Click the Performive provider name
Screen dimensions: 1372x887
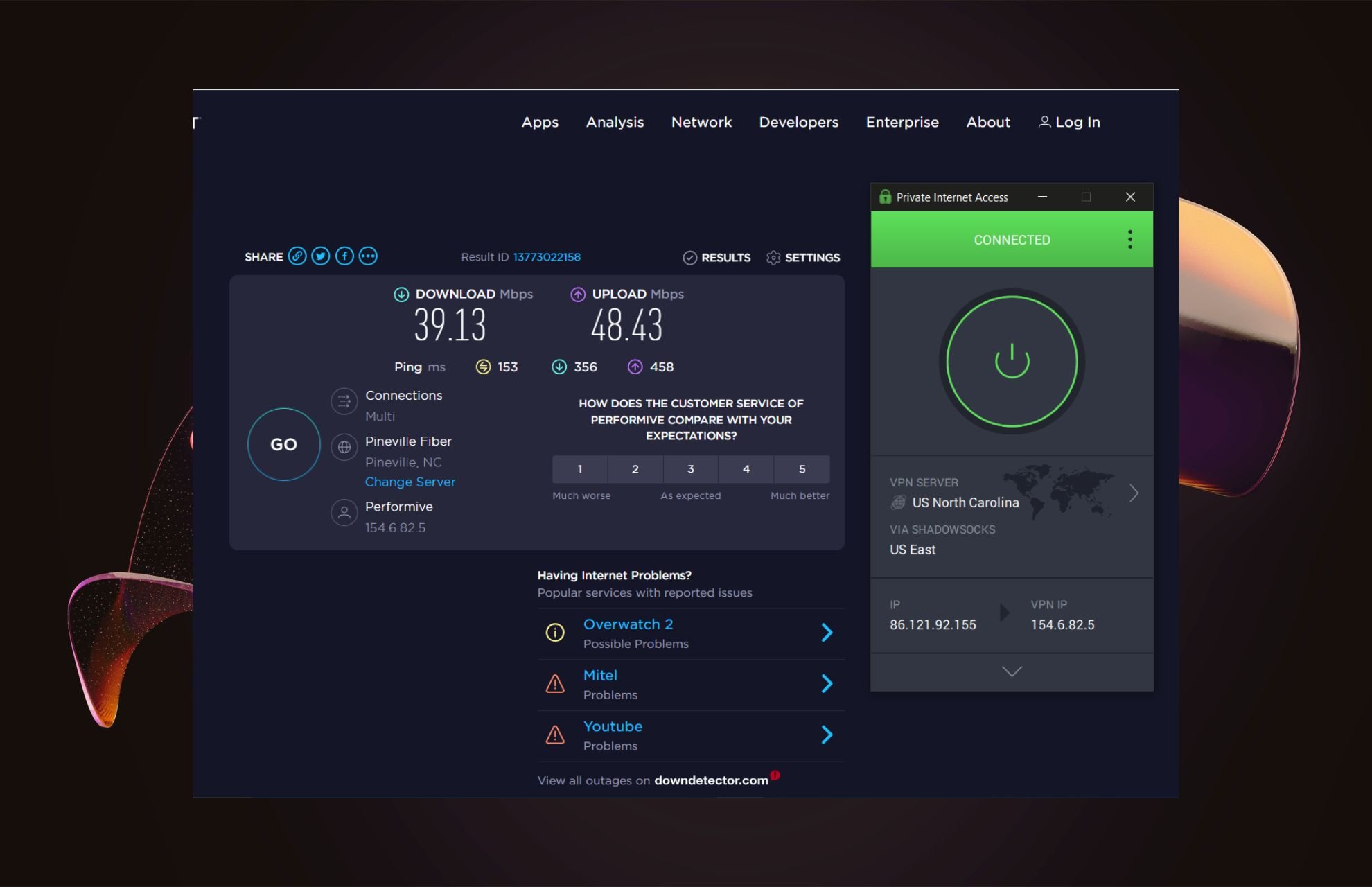[x=399, y=507]
